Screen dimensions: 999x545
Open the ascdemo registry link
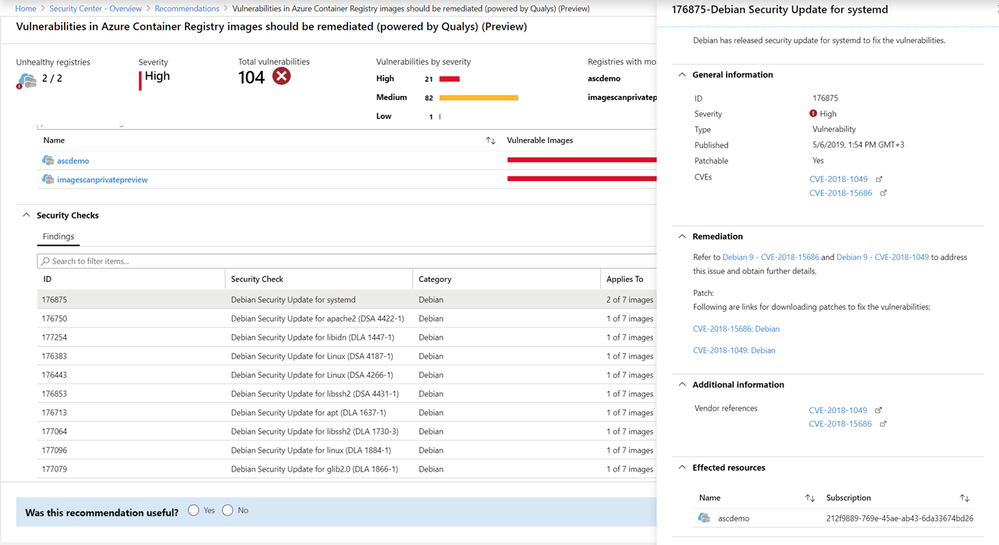(x=73, y=161)
